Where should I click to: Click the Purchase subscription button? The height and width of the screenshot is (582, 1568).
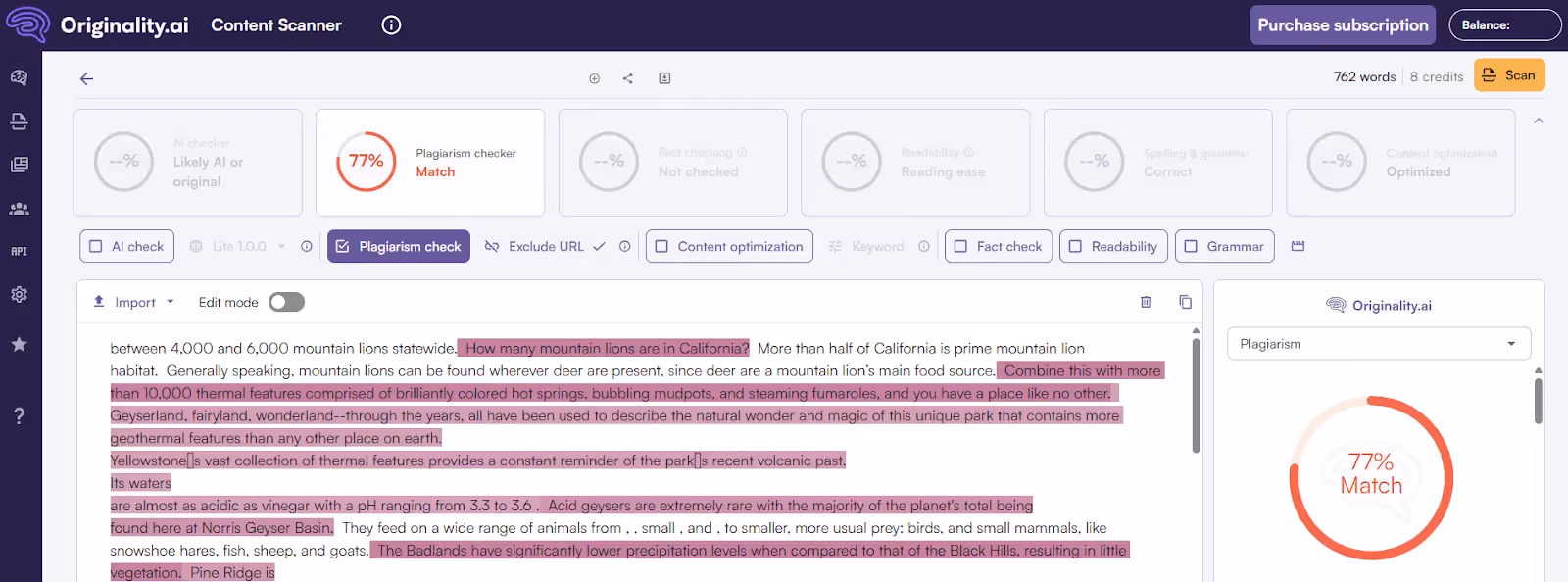pos(1343,25)
